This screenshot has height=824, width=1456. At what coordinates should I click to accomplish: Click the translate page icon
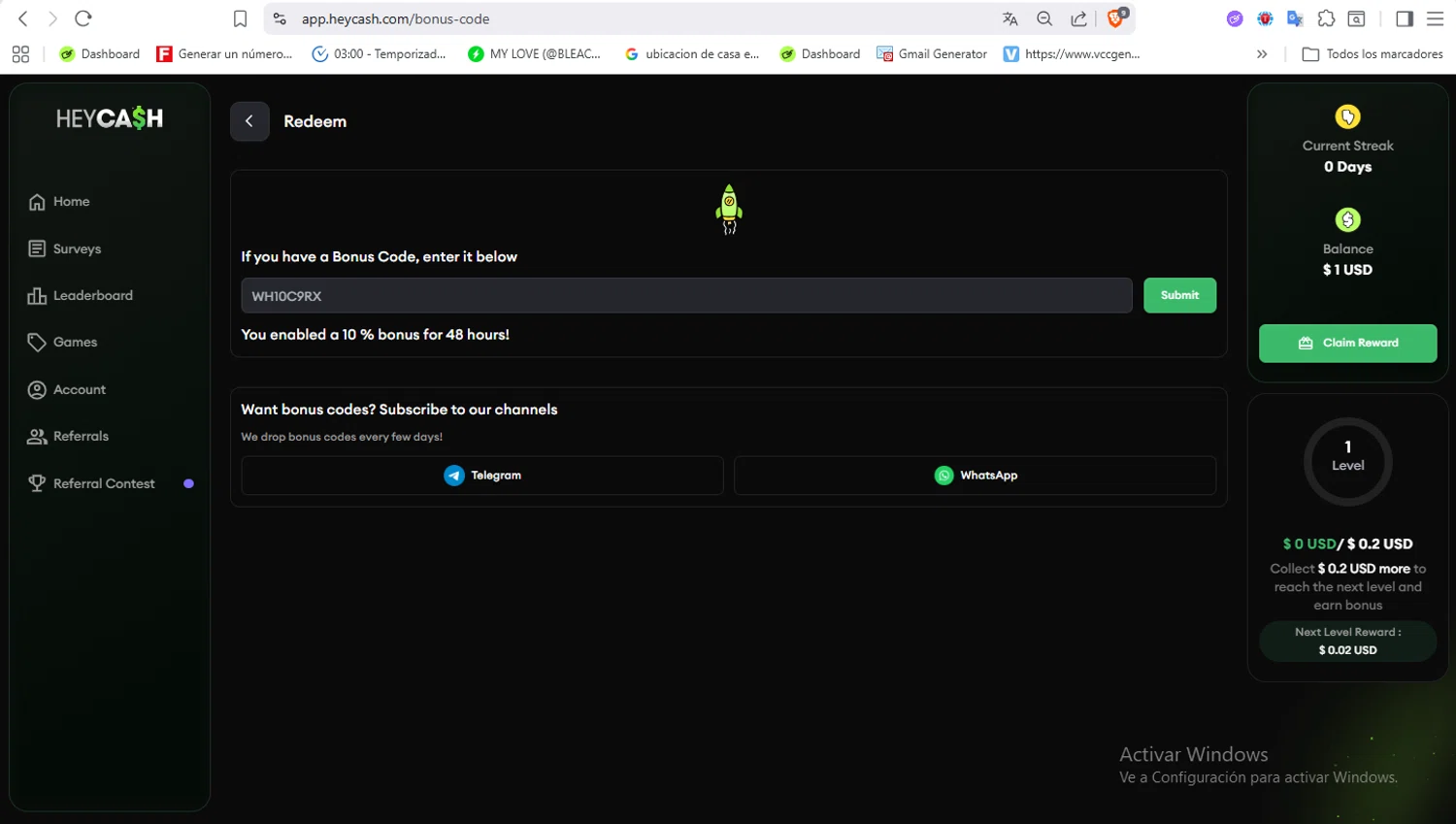click(x=1010, y=18)
